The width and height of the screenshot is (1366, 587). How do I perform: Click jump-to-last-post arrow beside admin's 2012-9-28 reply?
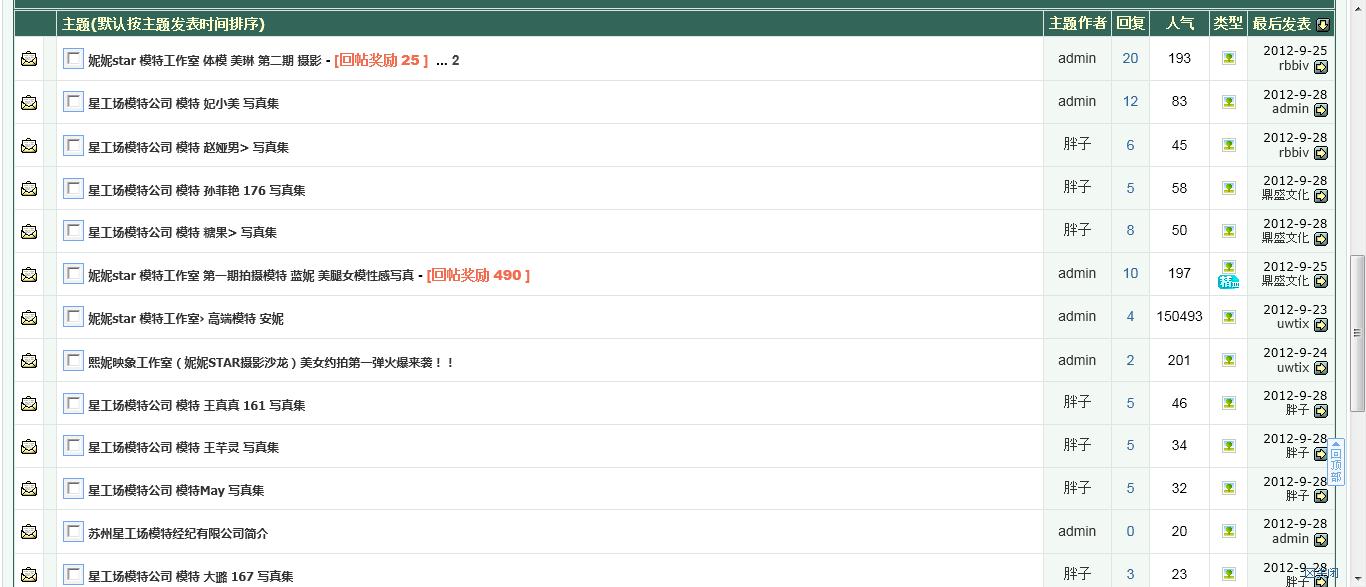click(x=1322, y=110)
